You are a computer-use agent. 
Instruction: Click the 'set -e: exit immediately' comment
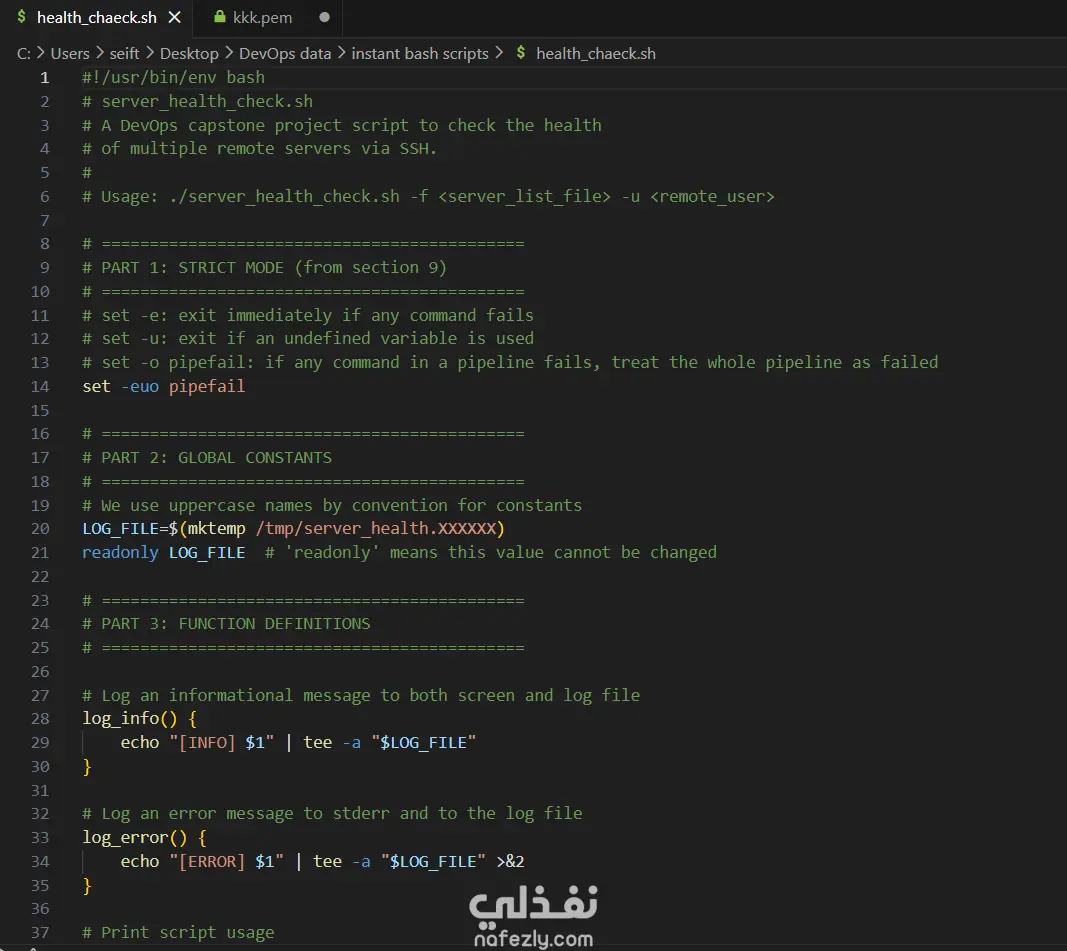308,315
